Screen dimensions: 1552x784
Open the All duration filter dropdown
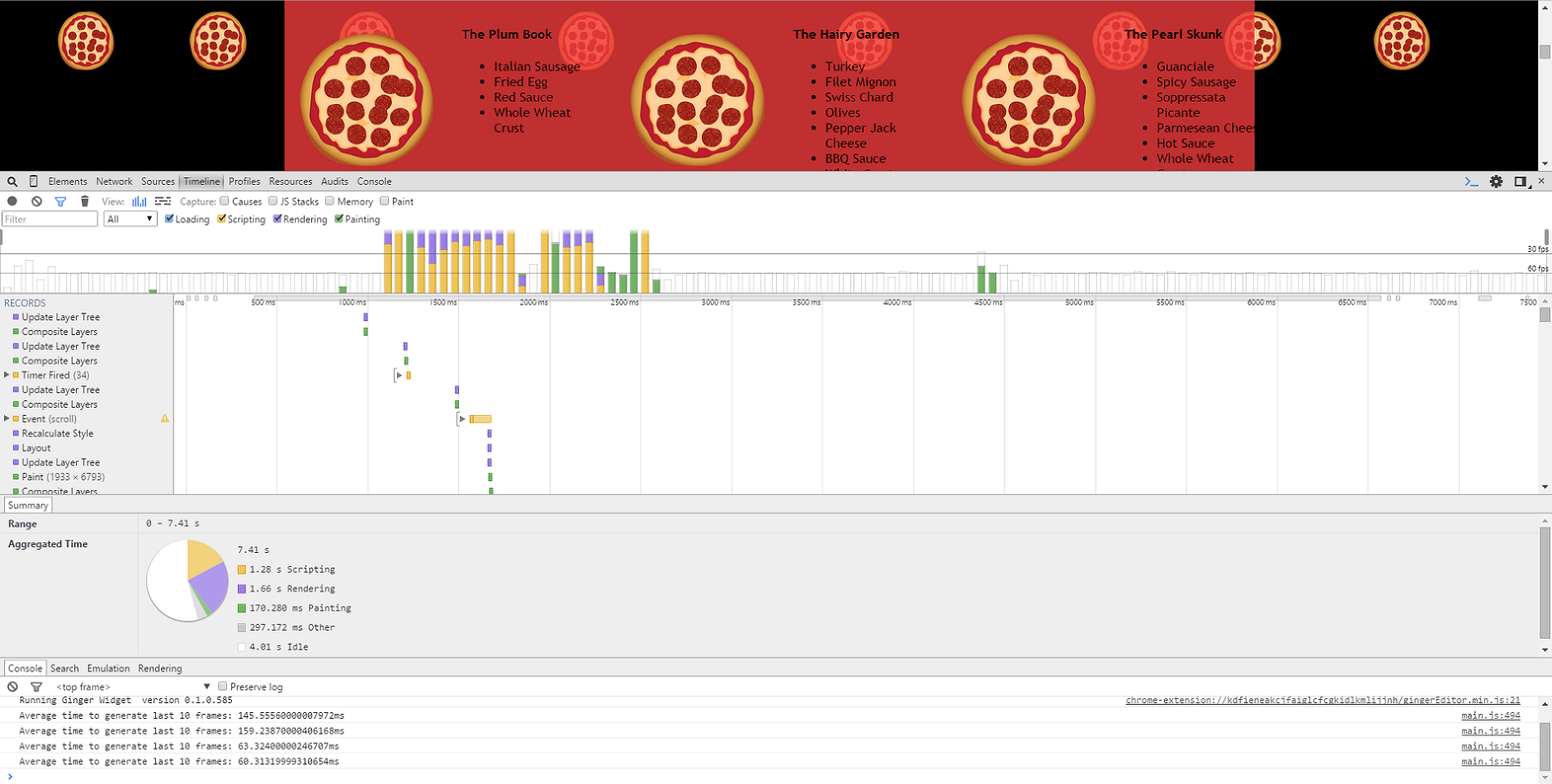click(130, 219)
